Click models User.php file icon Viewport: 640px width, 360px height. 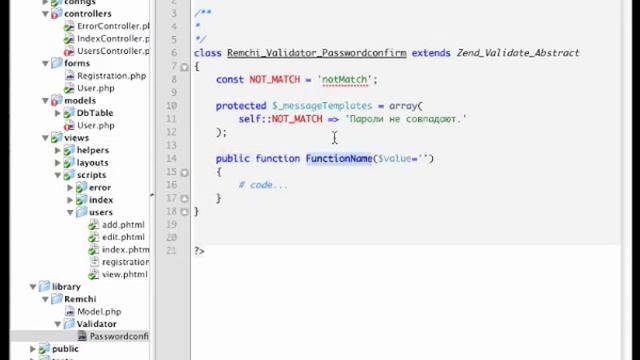pos(69,126)
